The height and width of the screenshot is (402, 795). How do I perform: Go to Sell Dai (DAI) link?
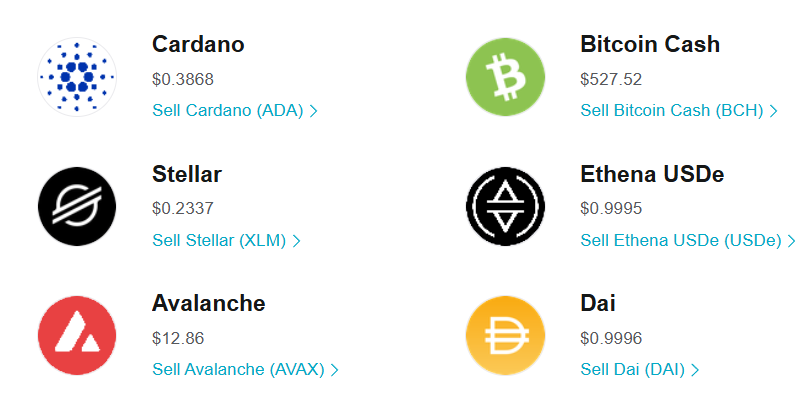[x=632, y=370]
